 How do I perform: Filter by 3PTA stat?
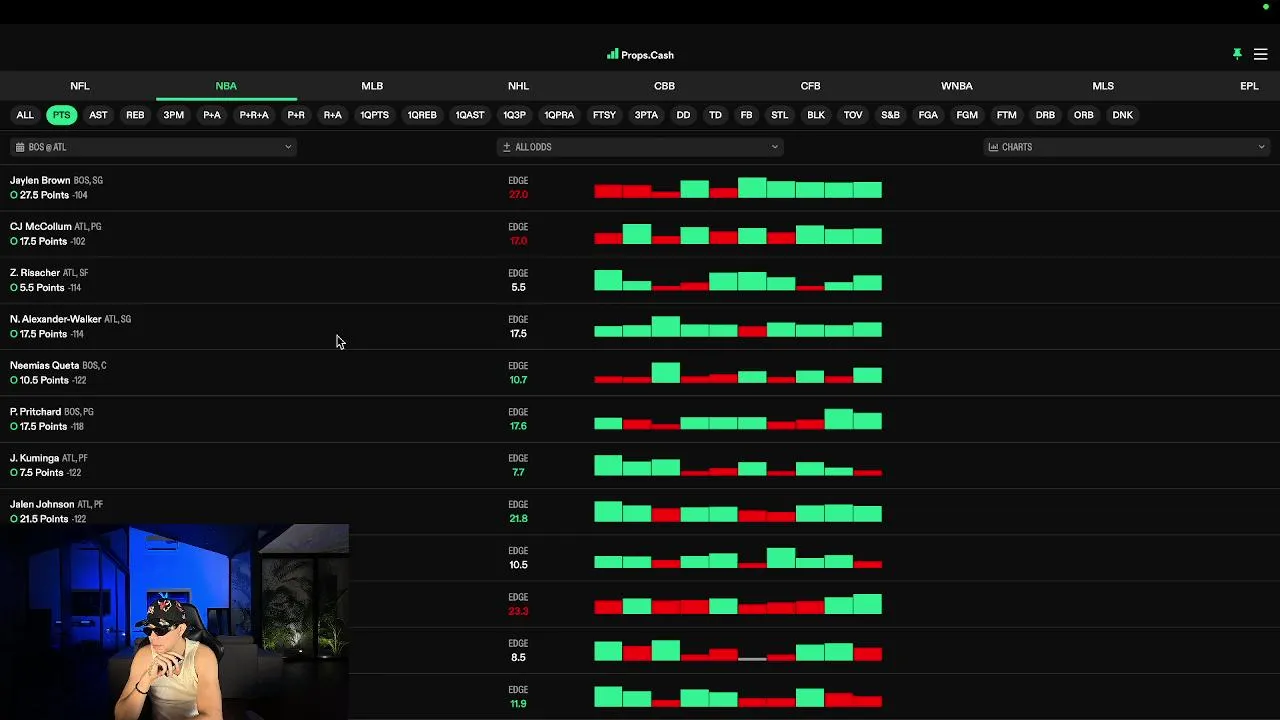[x=646, y=115]
